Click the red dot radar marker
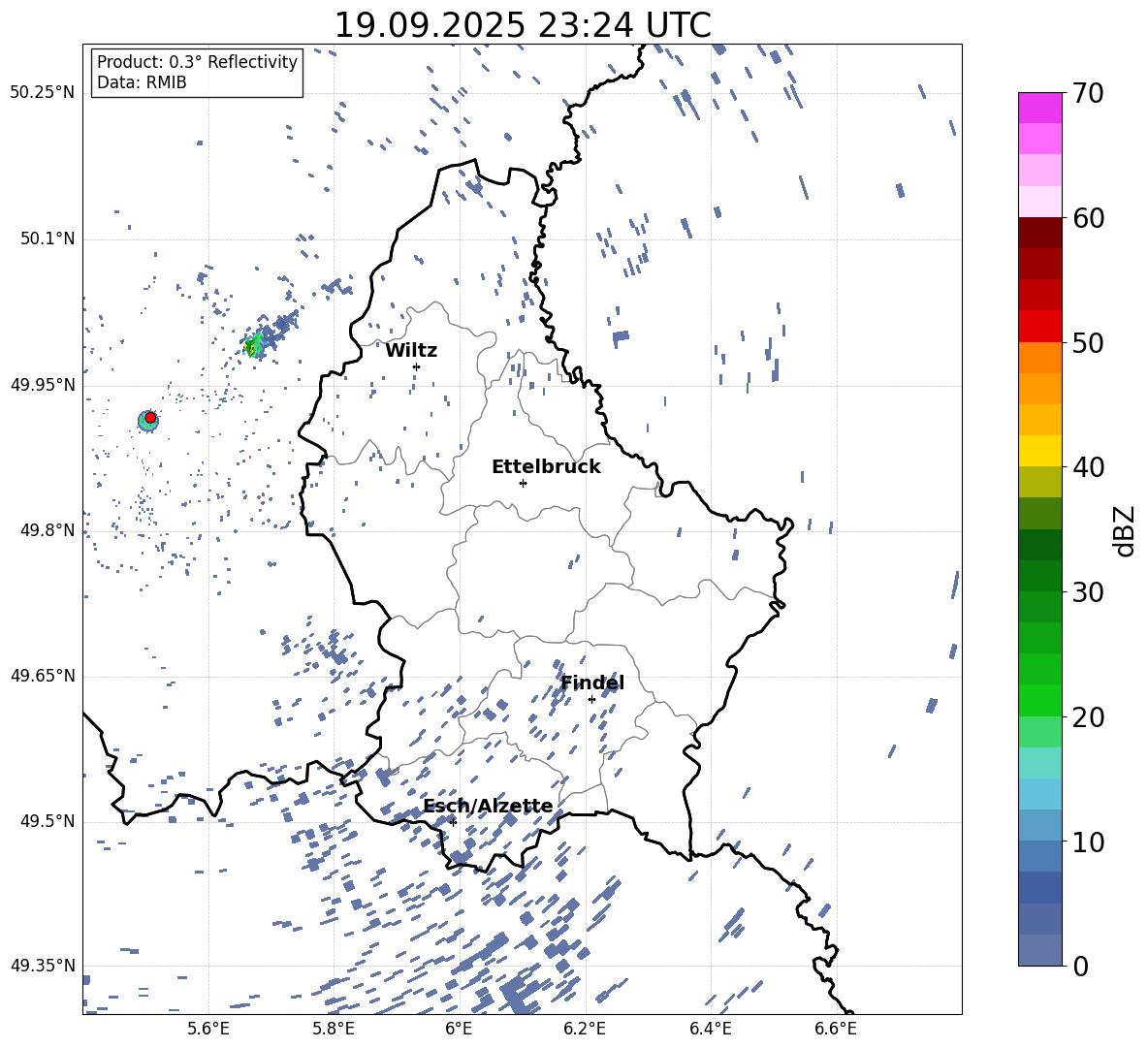The image size is (1148, 1048). point(150,418)
